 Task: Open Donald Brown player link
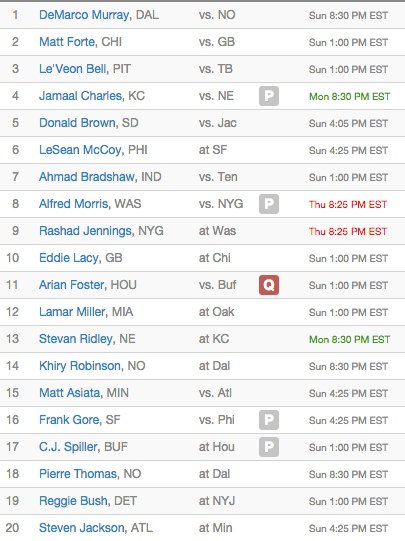[x=77, y=123]
